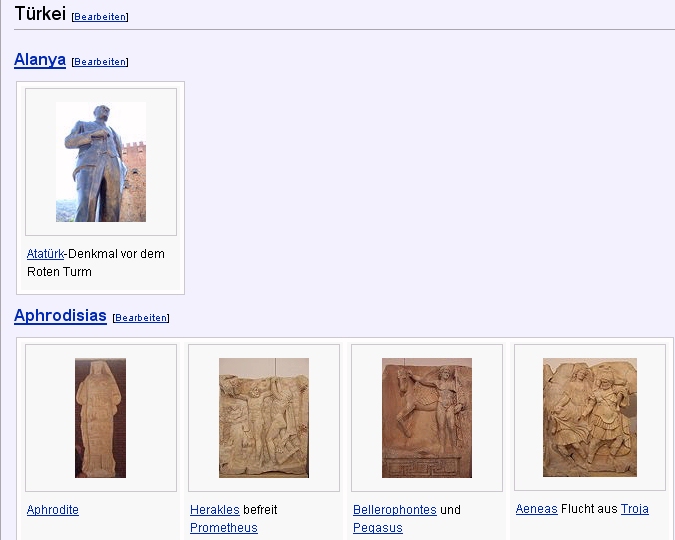The height and width of the screenshot is (540, 675).
Task: Follow the Atatürk caption link
Action: 45,254
